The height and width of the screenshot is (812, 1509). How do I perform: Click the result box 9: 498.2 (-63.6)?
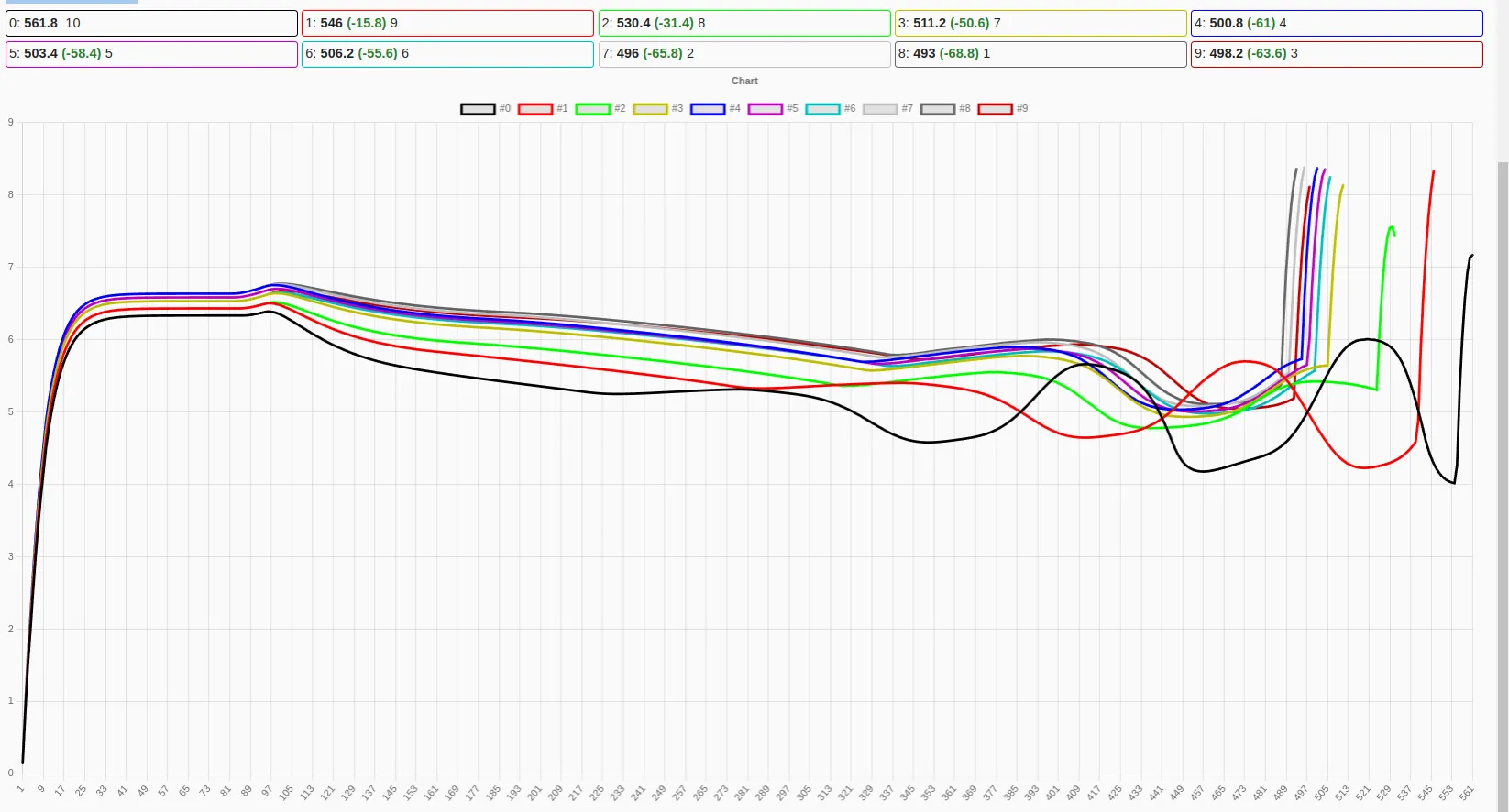pyautogui.click(x=1337, y=54)
